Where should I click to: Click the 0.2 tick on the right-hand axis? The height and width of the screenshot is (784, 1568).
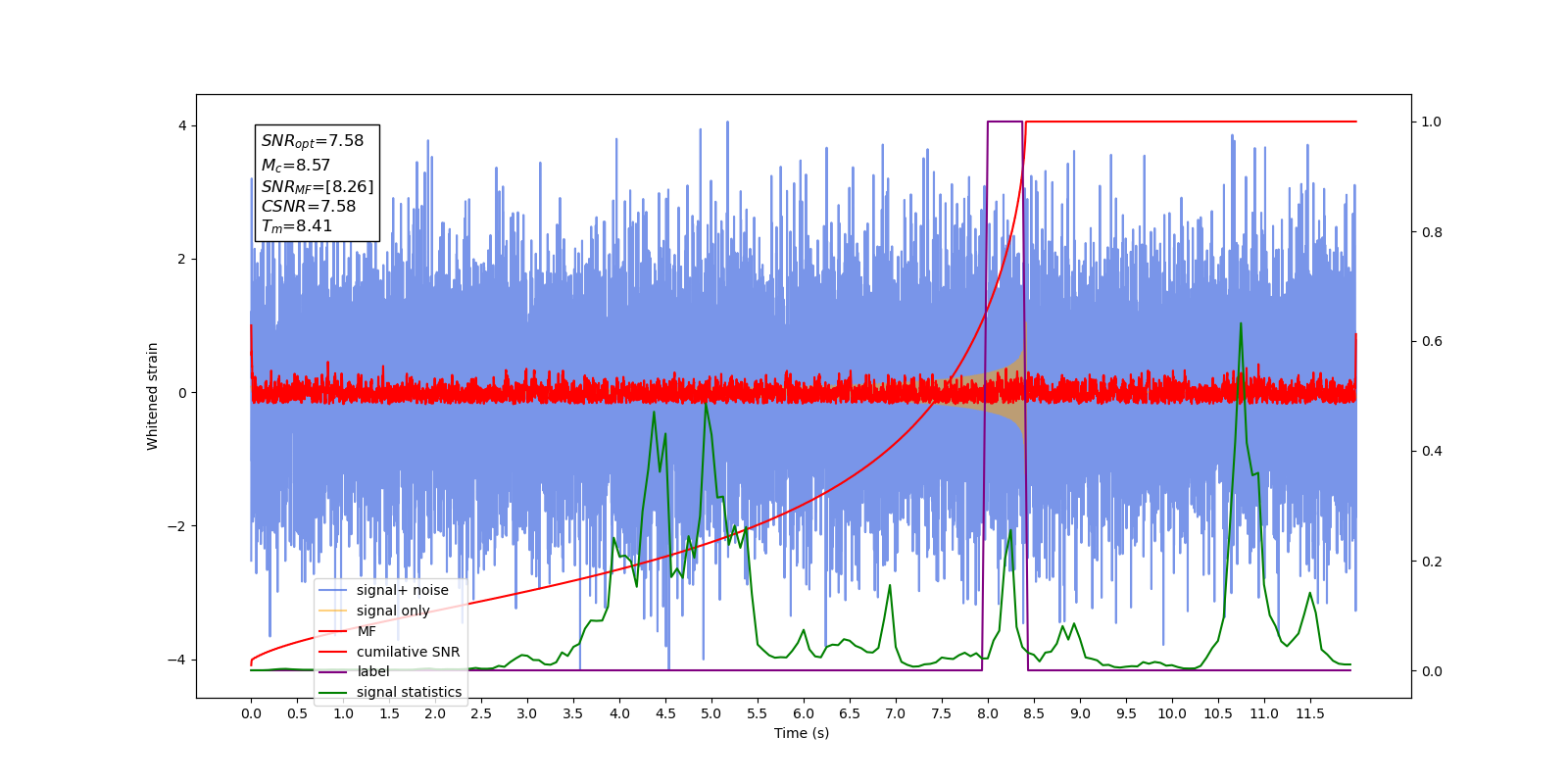(1432, 562)
